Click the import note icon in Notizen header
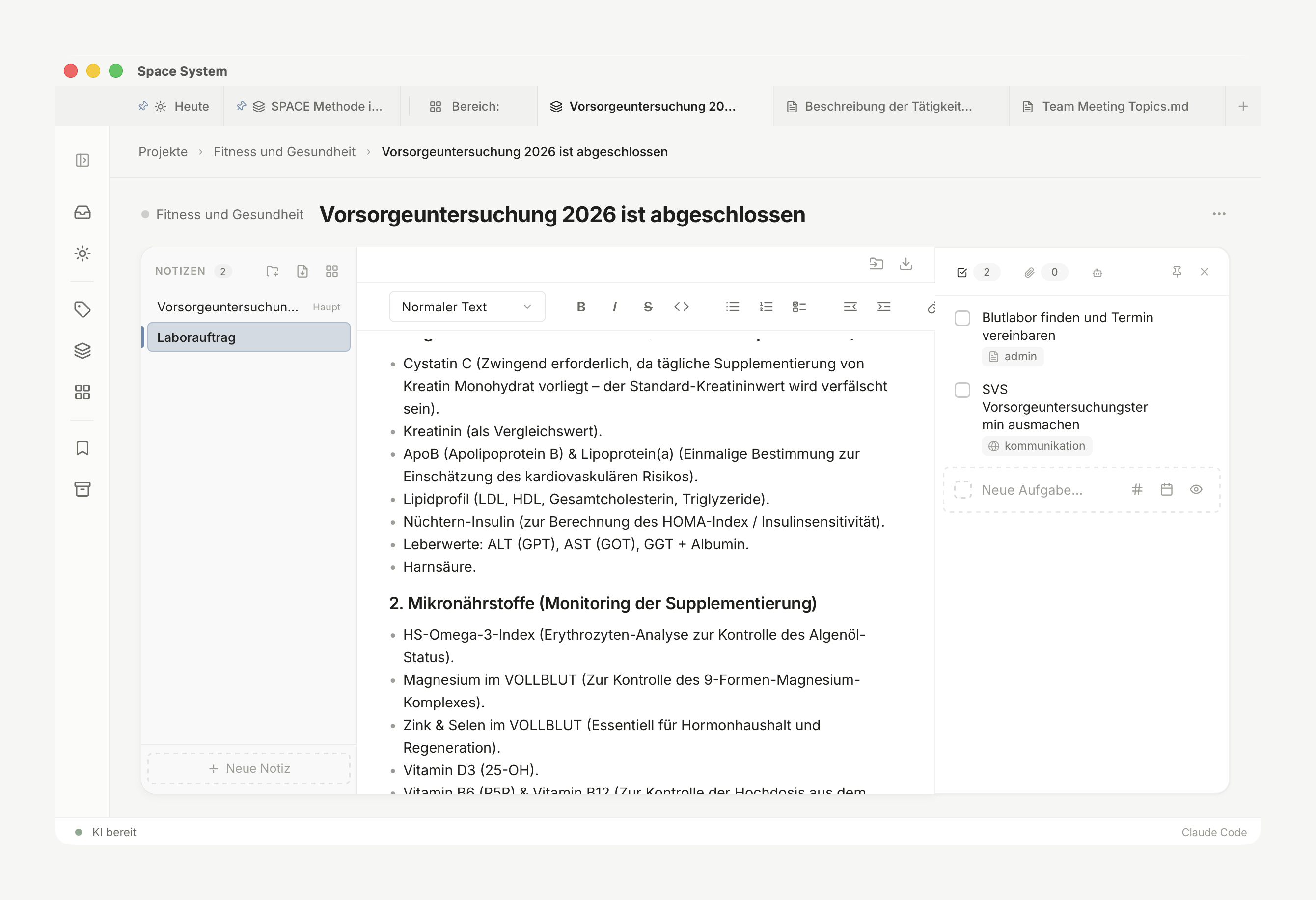Screen dimensions: 1316x900 302,271
